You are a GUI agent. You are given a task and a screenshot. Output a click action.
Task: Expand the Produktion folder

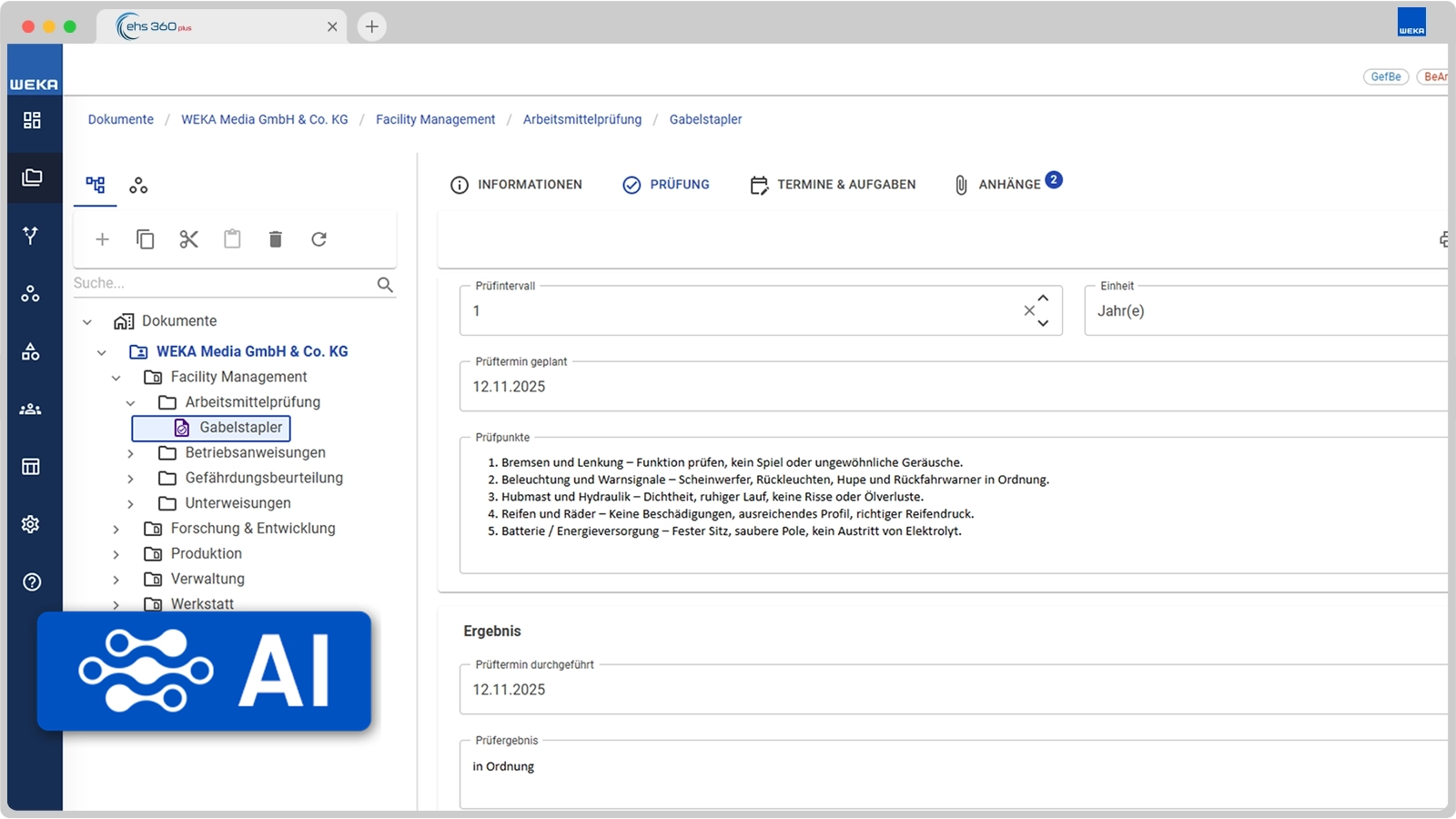[116, 554]
